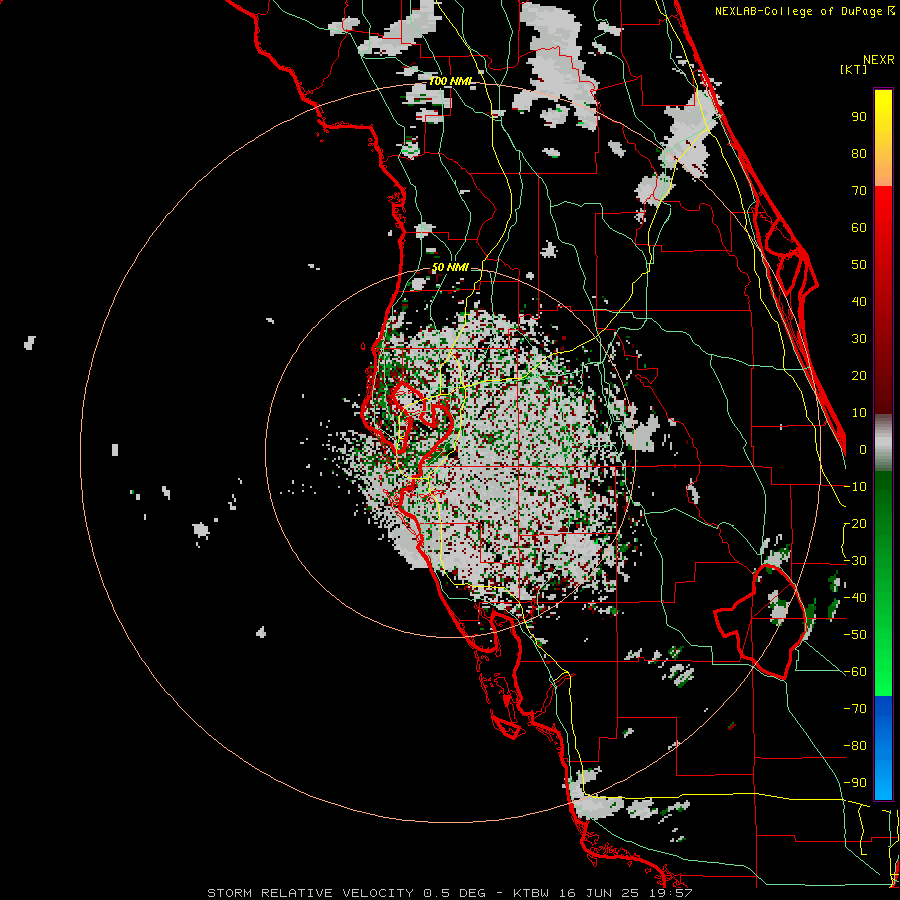Click the -90 value on the velocity scale
The image size is (900, 900).
click(855, 783)
